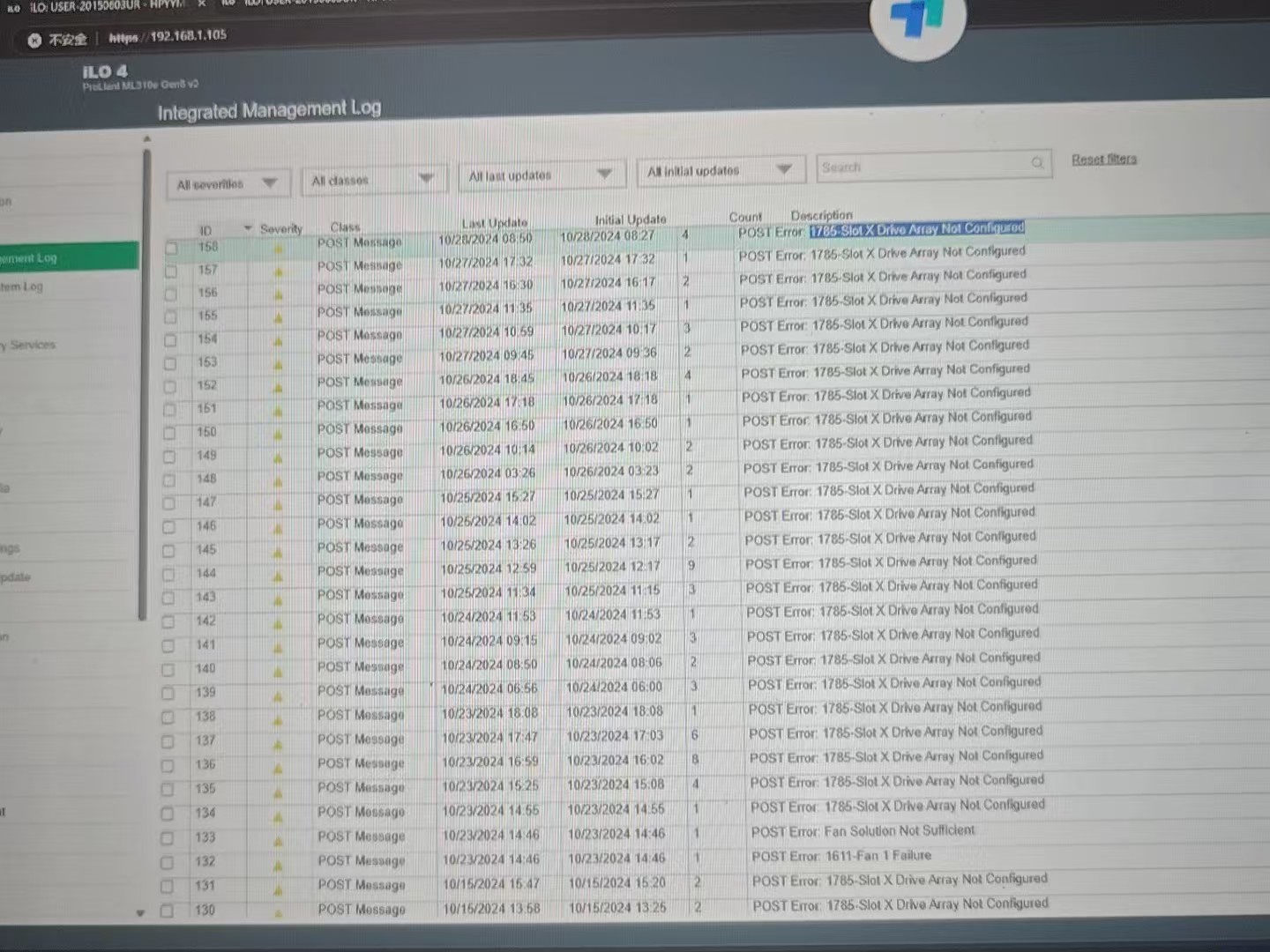Click the warning severity icon for ID 156
1270x952 pixels.
tap(279, 294)
